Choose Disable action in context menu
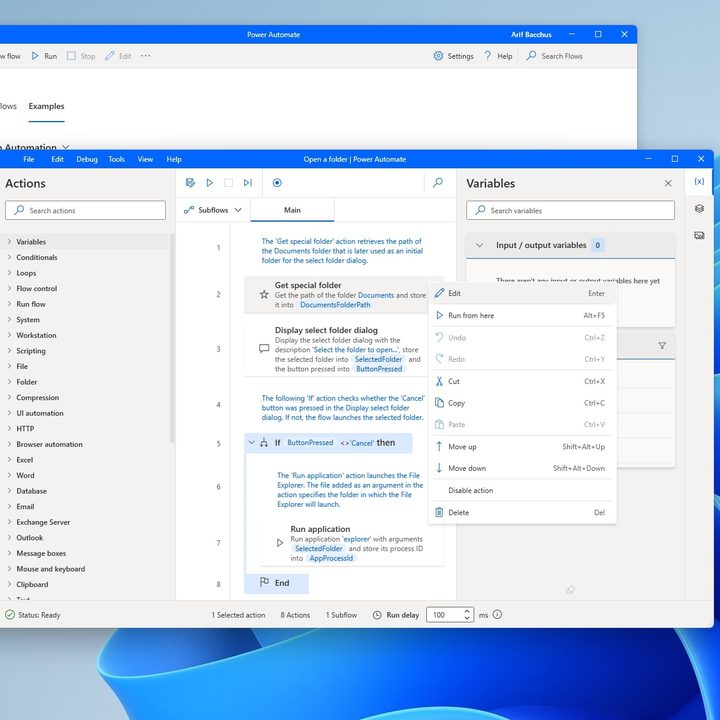Viewport: 720px width, 720px height. (522, 490)
